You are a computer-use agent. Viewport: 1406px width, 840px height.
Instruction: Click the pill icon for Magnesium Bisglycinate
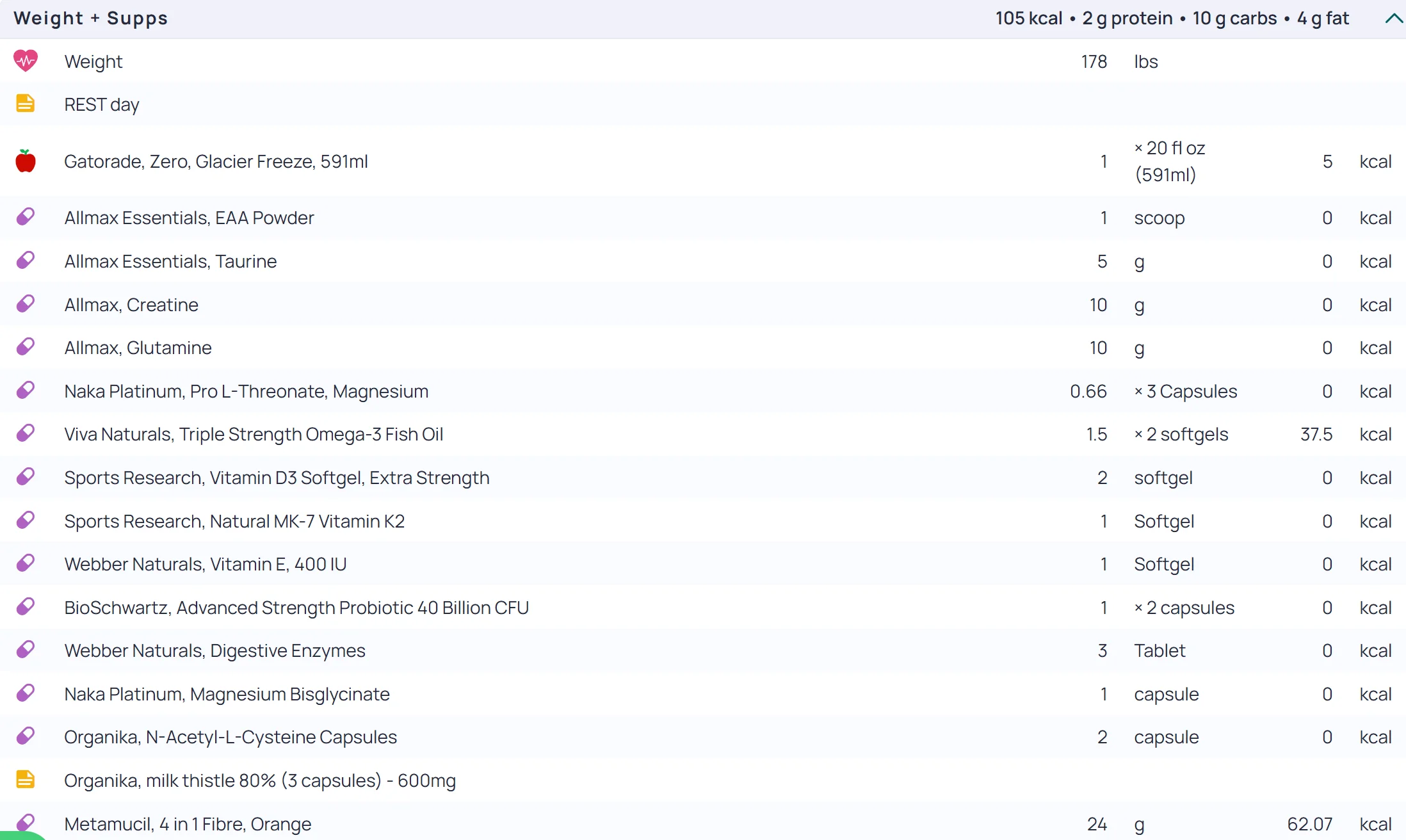click(x=26, y=693)
